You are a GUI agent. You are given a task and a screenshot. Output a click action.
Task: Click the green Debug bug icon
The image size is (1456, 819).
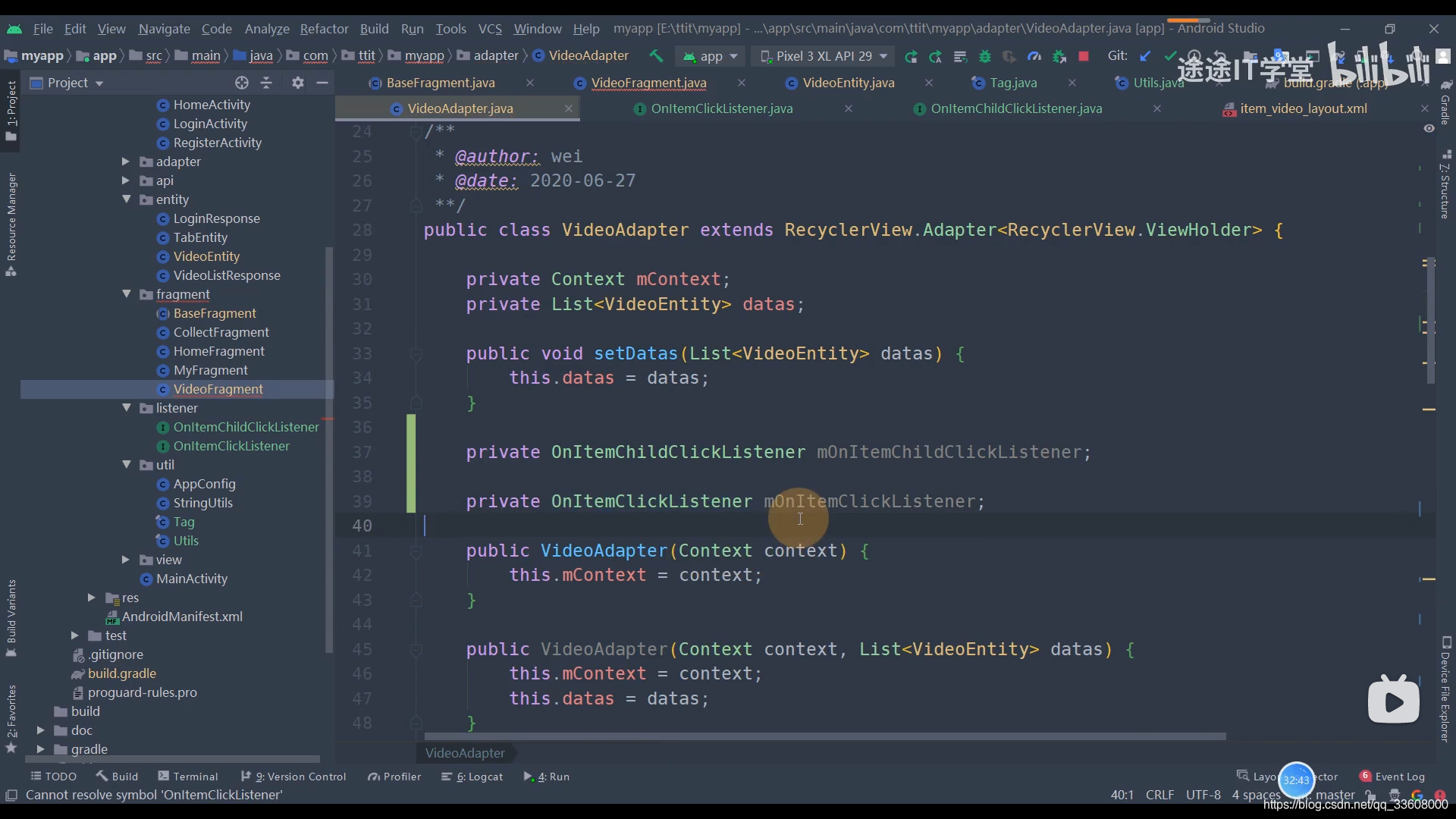tap(985, 56)
